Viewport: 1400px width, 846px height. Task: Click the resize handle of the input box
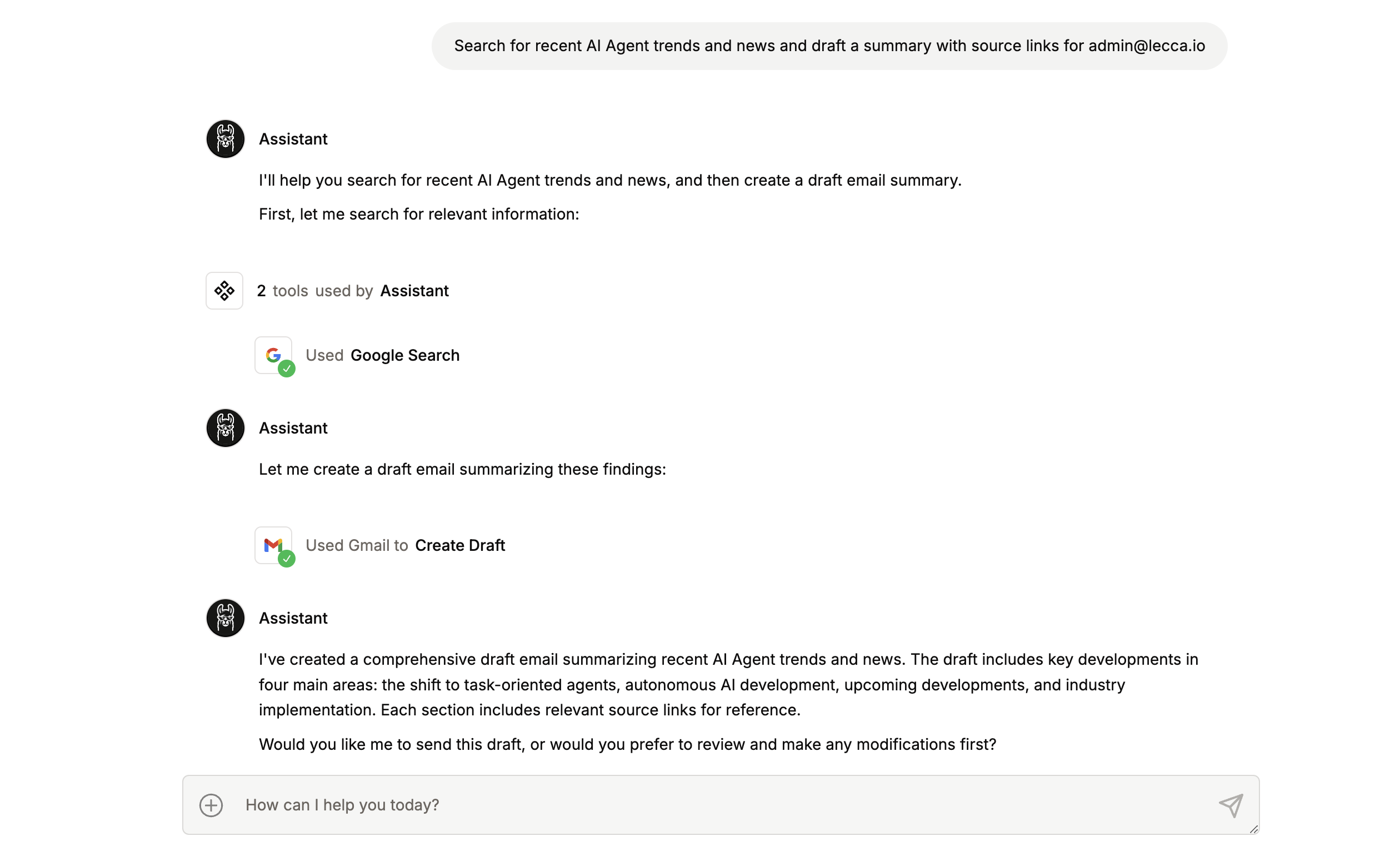click(x=1254, y=829)
